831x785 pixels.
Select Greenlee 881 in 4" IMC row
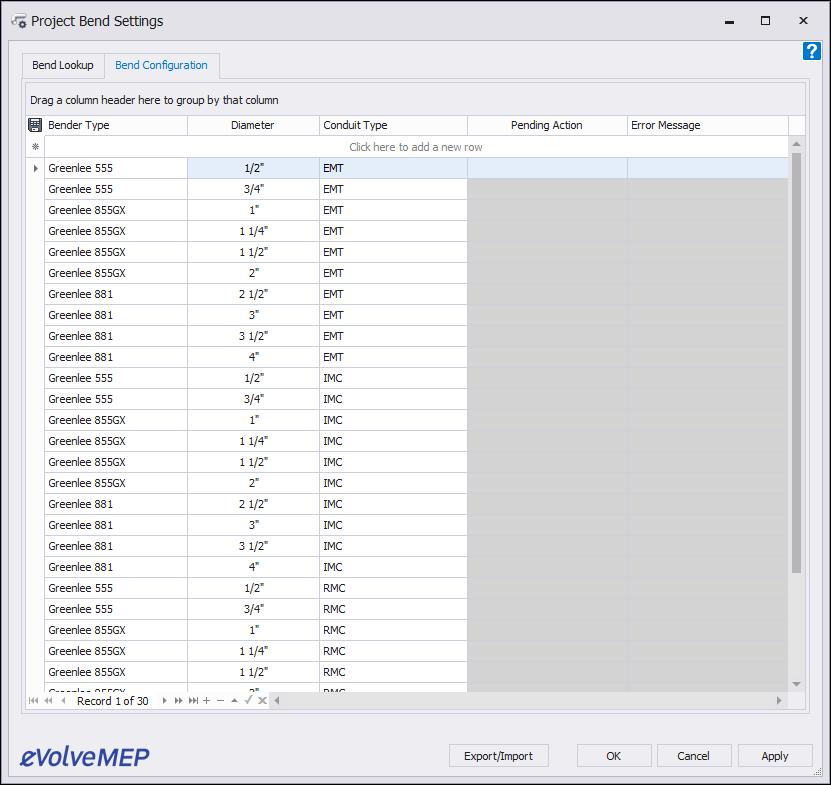(116, 567)
